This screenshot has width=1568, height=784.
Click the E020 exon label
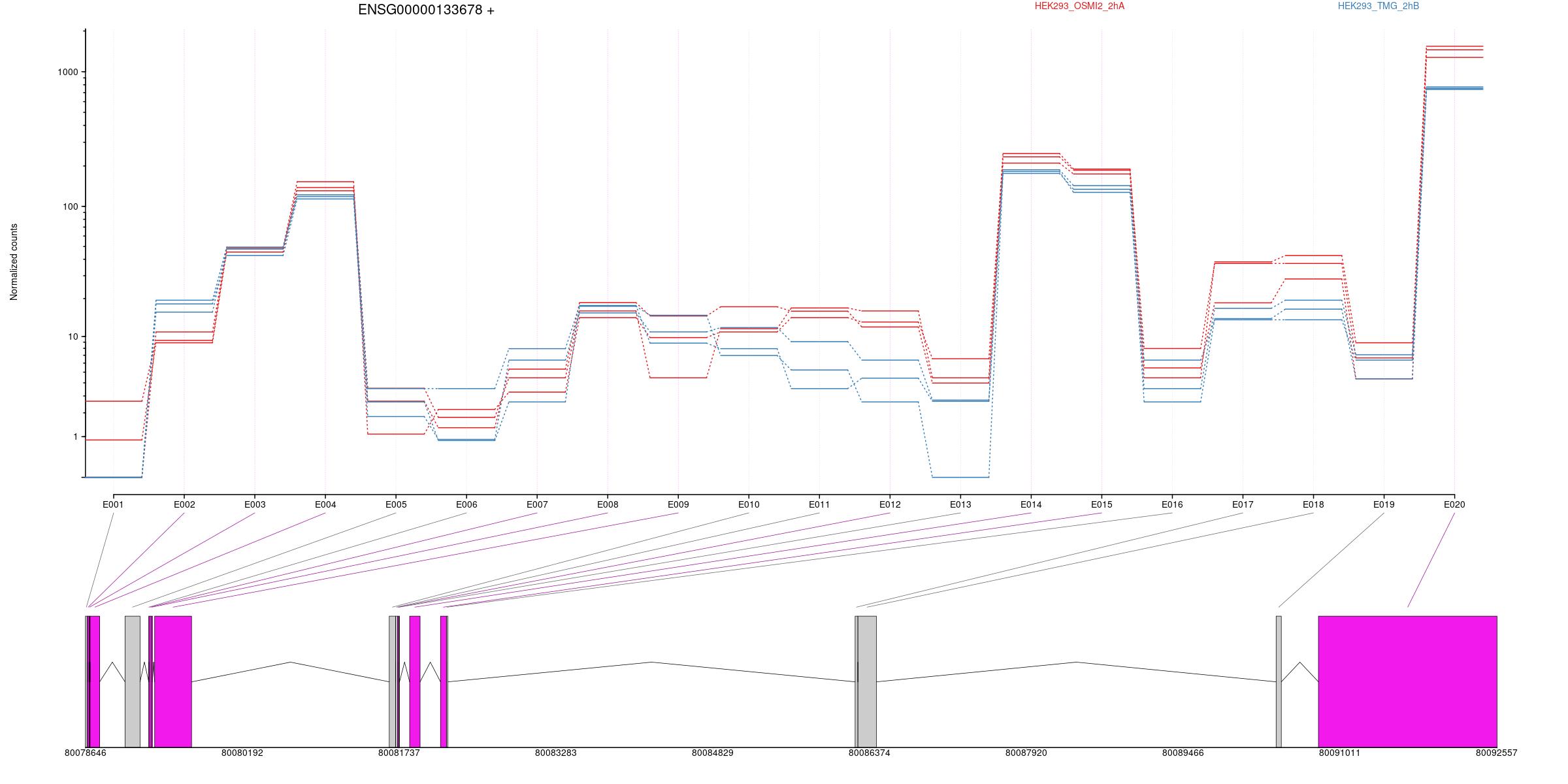[x=1454, y=504]
